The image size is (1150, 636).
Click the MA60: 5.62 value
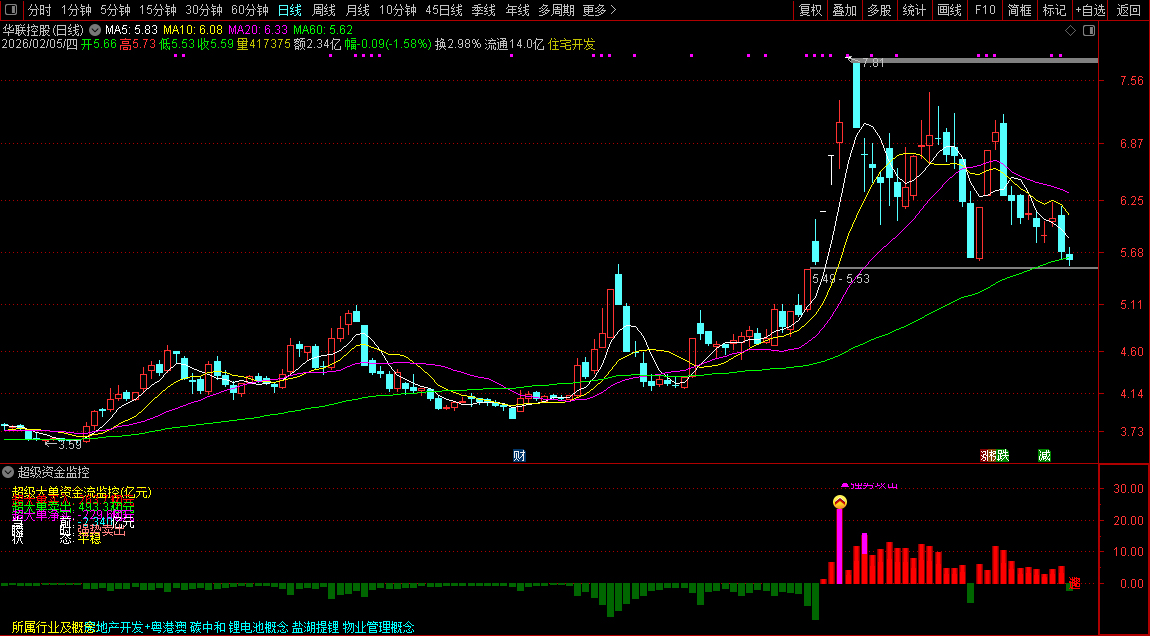(323, 30)
